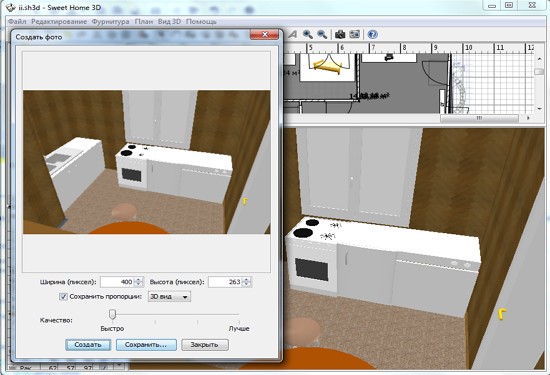Click the Быстро label under quality slider
Viewport: 550px width, 375px height.
[x=112, y=329]
